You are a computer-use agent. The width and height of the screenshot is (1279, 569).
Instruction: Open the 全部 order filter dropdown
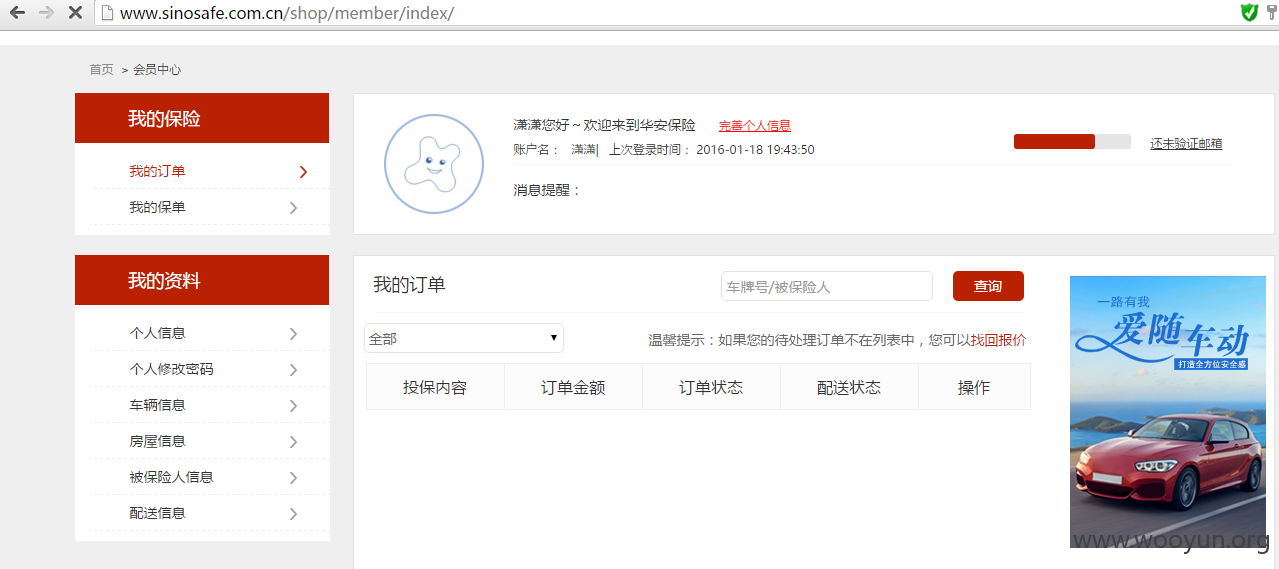pyautogui.click(x=464, y=338)
